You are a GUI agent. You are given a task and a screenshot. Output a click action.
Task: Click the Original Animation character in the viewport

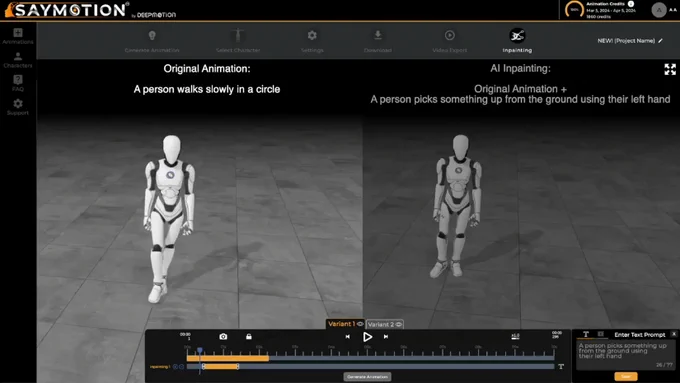(x=169, y=219)
